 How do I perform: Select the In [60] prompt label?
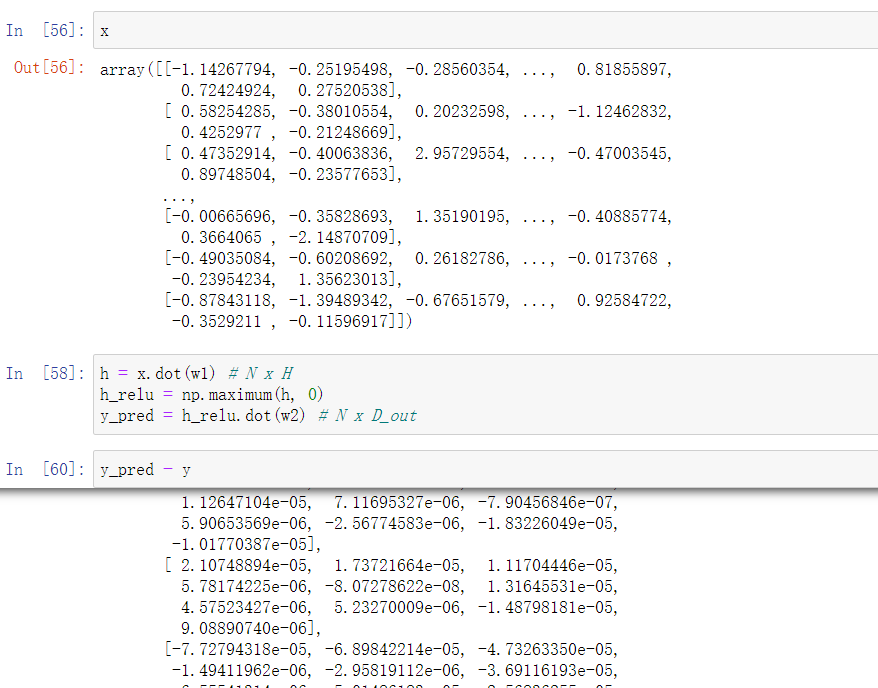coord(45,469)
